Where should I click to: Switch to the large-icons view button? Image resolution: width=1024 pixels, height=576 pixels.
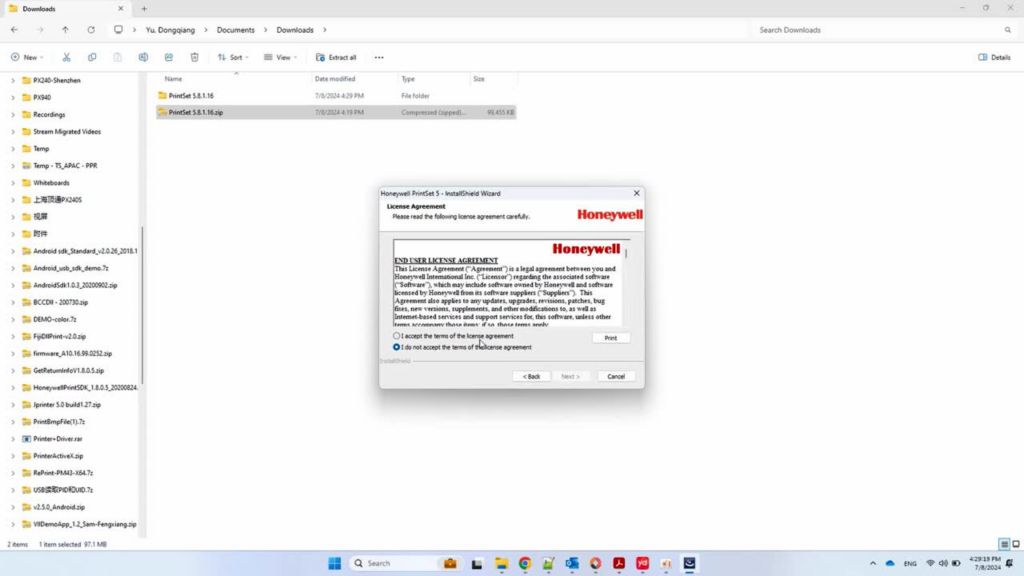tap(1016, 544)
